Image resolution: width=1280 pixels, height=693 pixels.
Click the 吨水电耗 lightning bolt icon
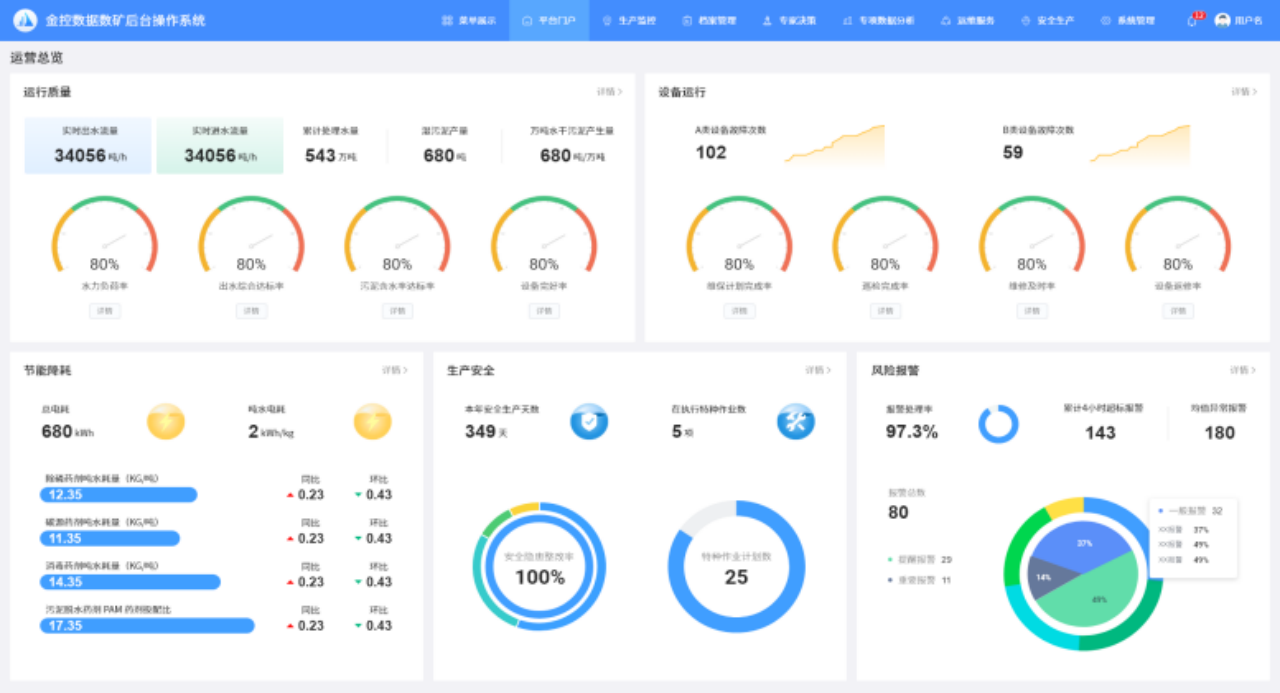point(372,422)
